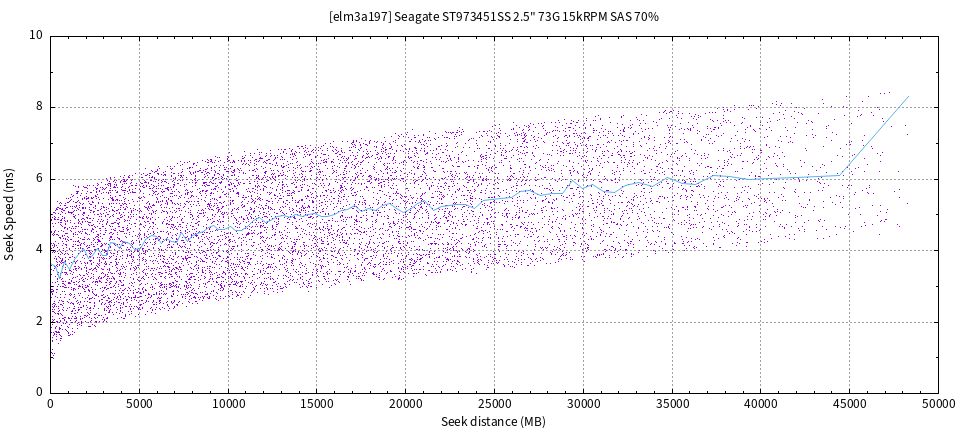Image resolution: width=960 pixels, height=432 pixels.
Task: Click the 5000 tick label on x-axis
Action: point(139,404)
